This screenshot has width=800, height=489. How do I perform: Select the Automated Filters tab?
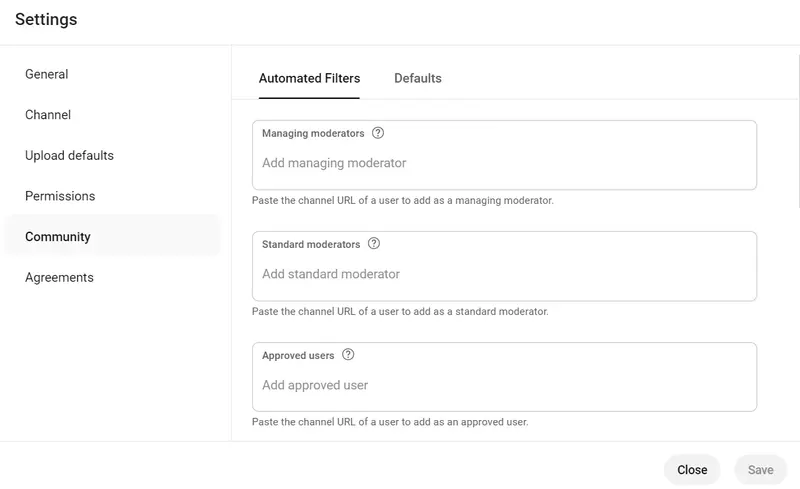point(309,78)
